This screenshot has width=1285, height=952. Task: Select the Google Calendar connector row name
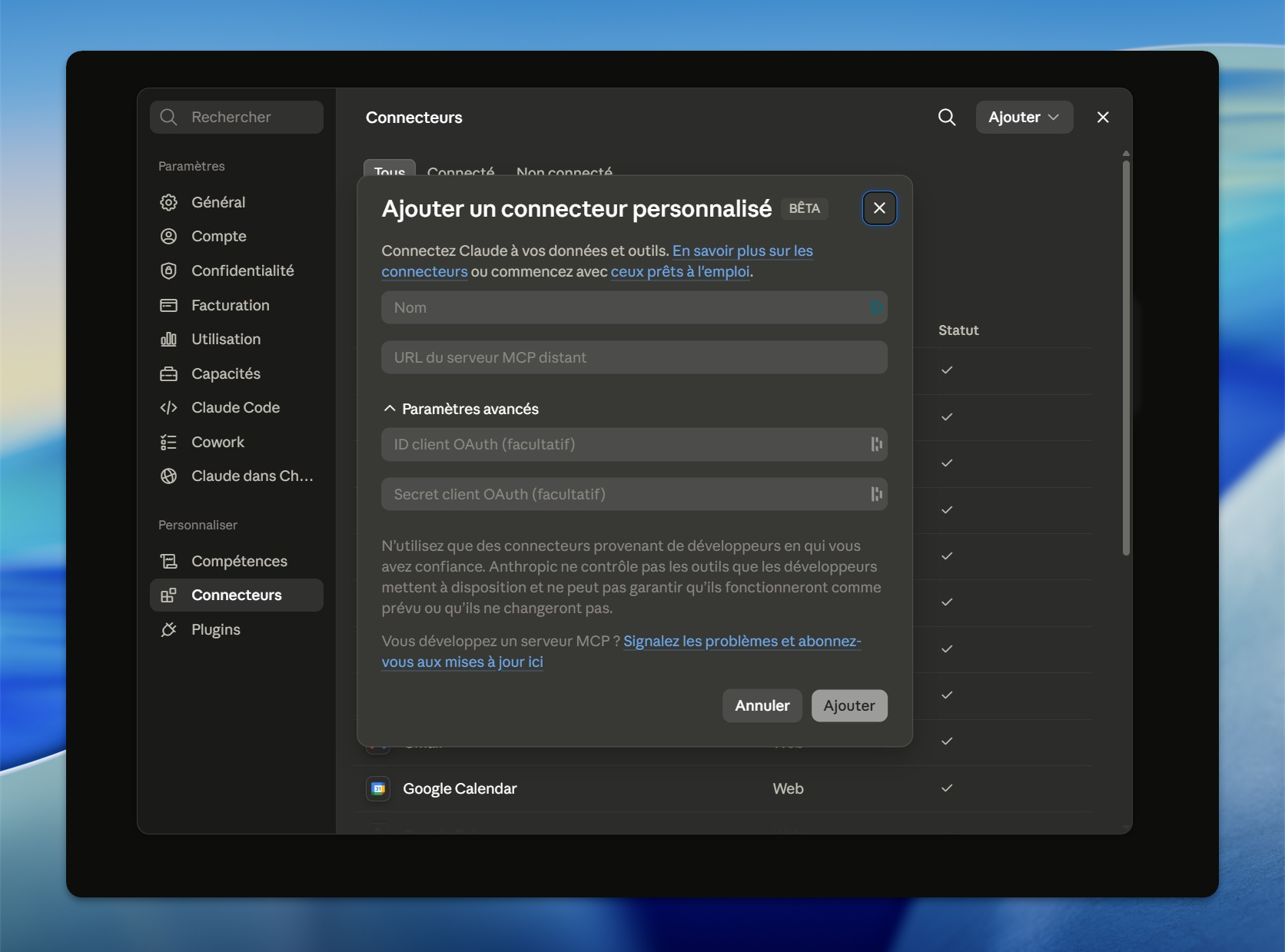460,788
